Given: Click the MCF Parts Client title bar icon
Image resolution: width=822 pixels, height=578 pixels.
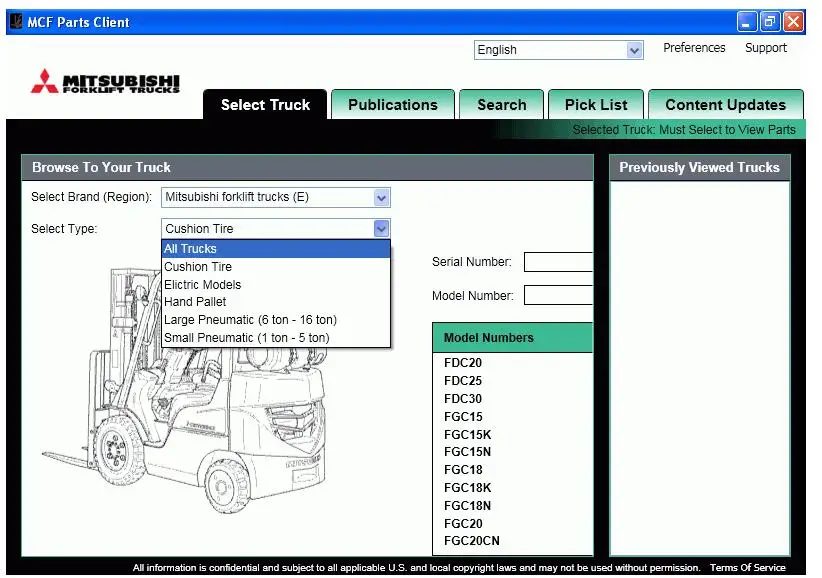Looking at the screenshot, I should click(14, 21).
